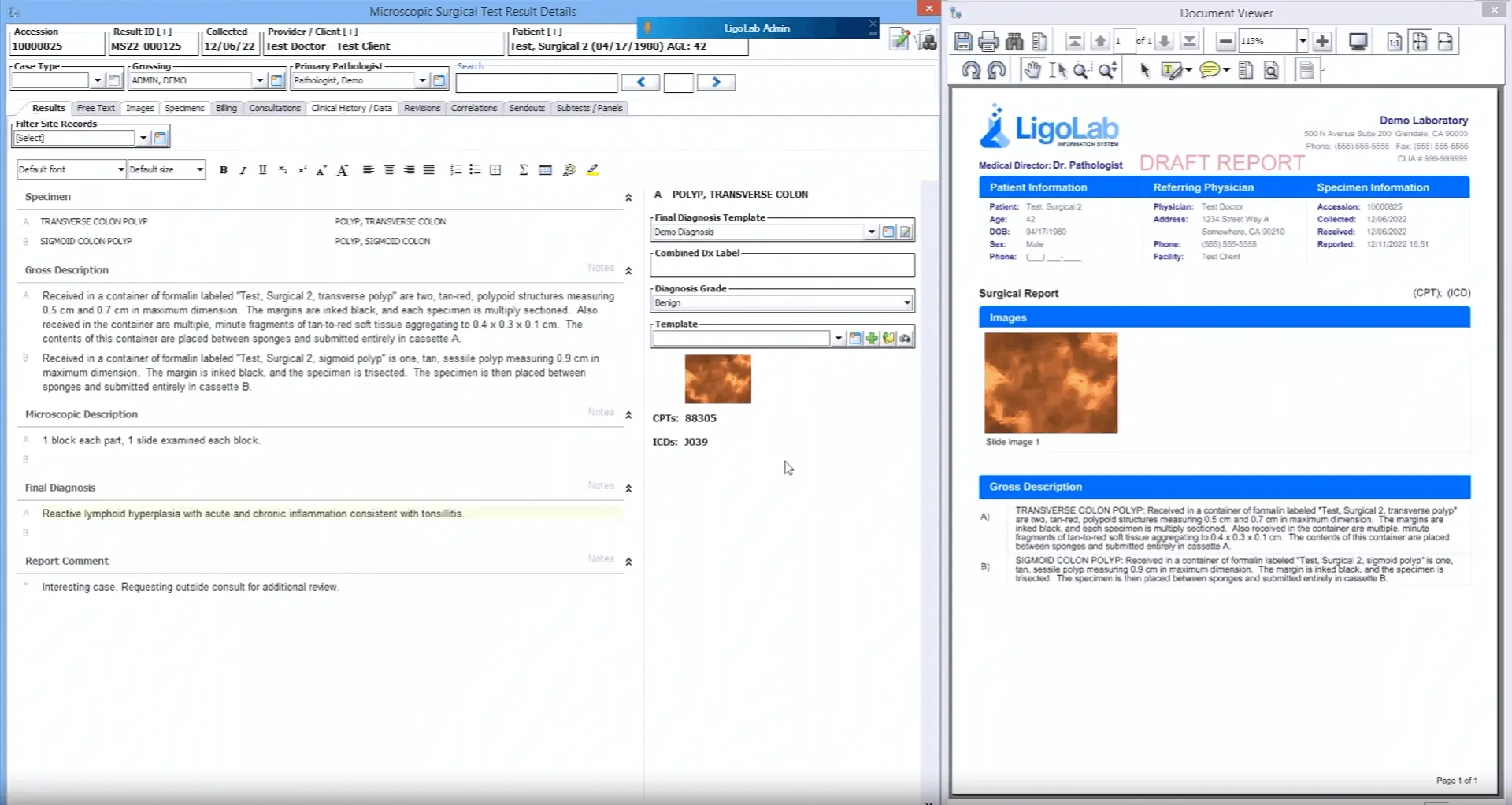This screenshot has width=1512, height=805.
Task: Switch to the Free Text tab
Action: pyautogui.click(x=96, y=108)
